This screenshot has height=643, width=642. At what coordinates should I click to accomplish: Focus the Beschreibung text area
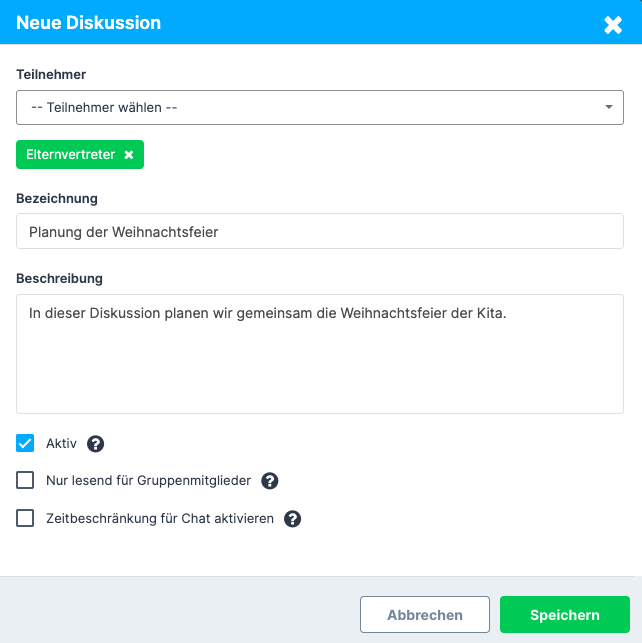coord(320,354)
